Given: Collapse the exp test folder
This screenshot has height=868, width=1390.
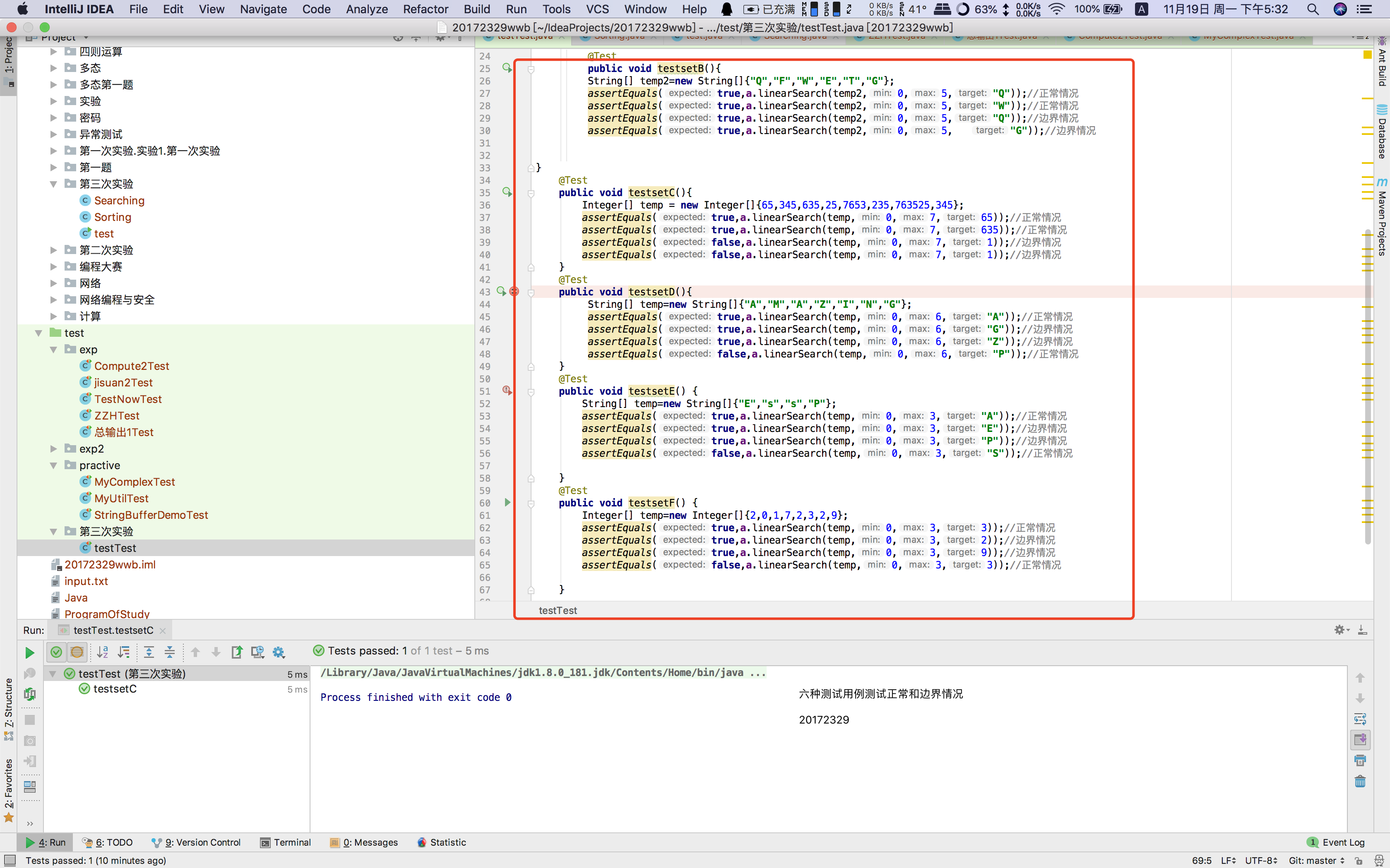Looking at the screenshot, I should (x=53, y=350).
